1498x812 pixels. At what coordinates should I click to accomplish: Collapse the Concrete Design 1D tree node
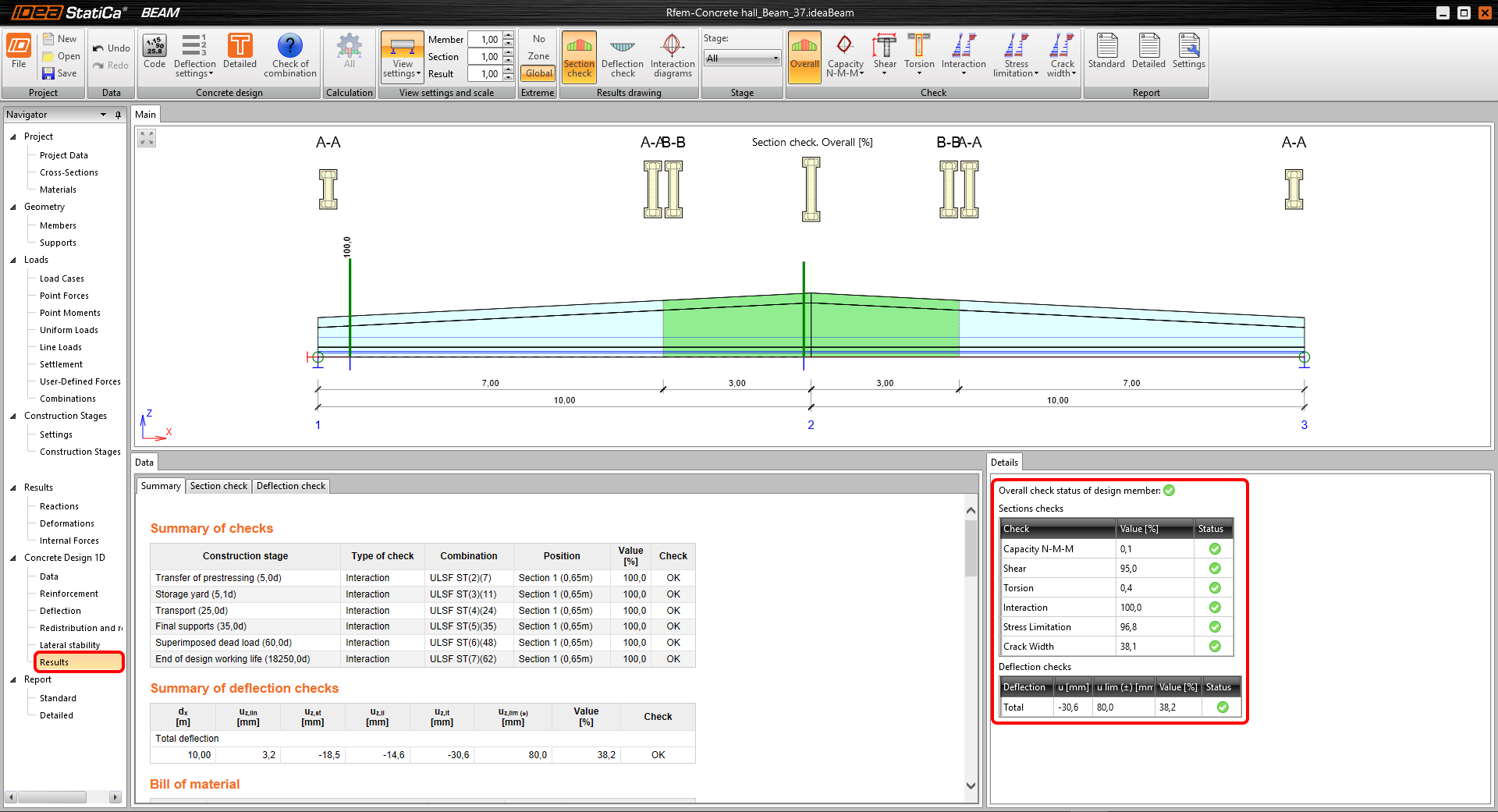tap(13, 558)
